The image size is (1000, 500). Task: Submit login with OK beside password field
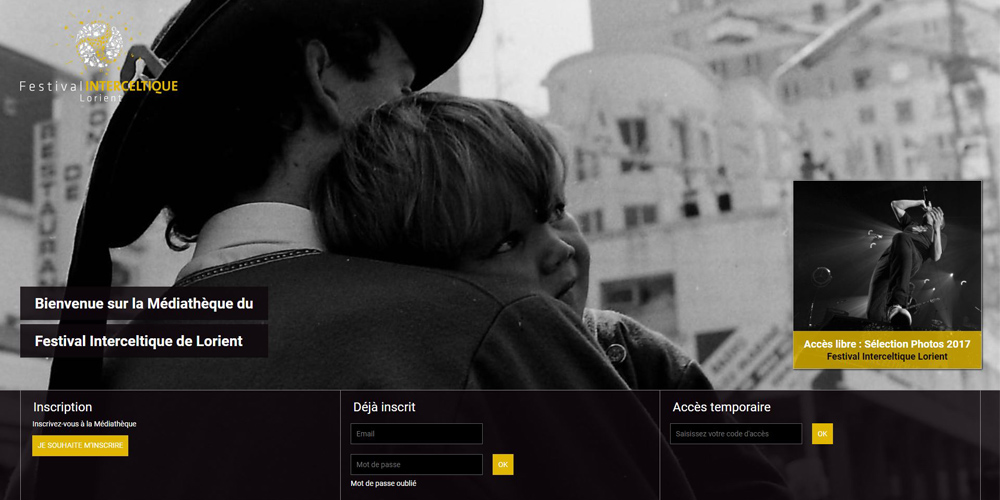503,465
